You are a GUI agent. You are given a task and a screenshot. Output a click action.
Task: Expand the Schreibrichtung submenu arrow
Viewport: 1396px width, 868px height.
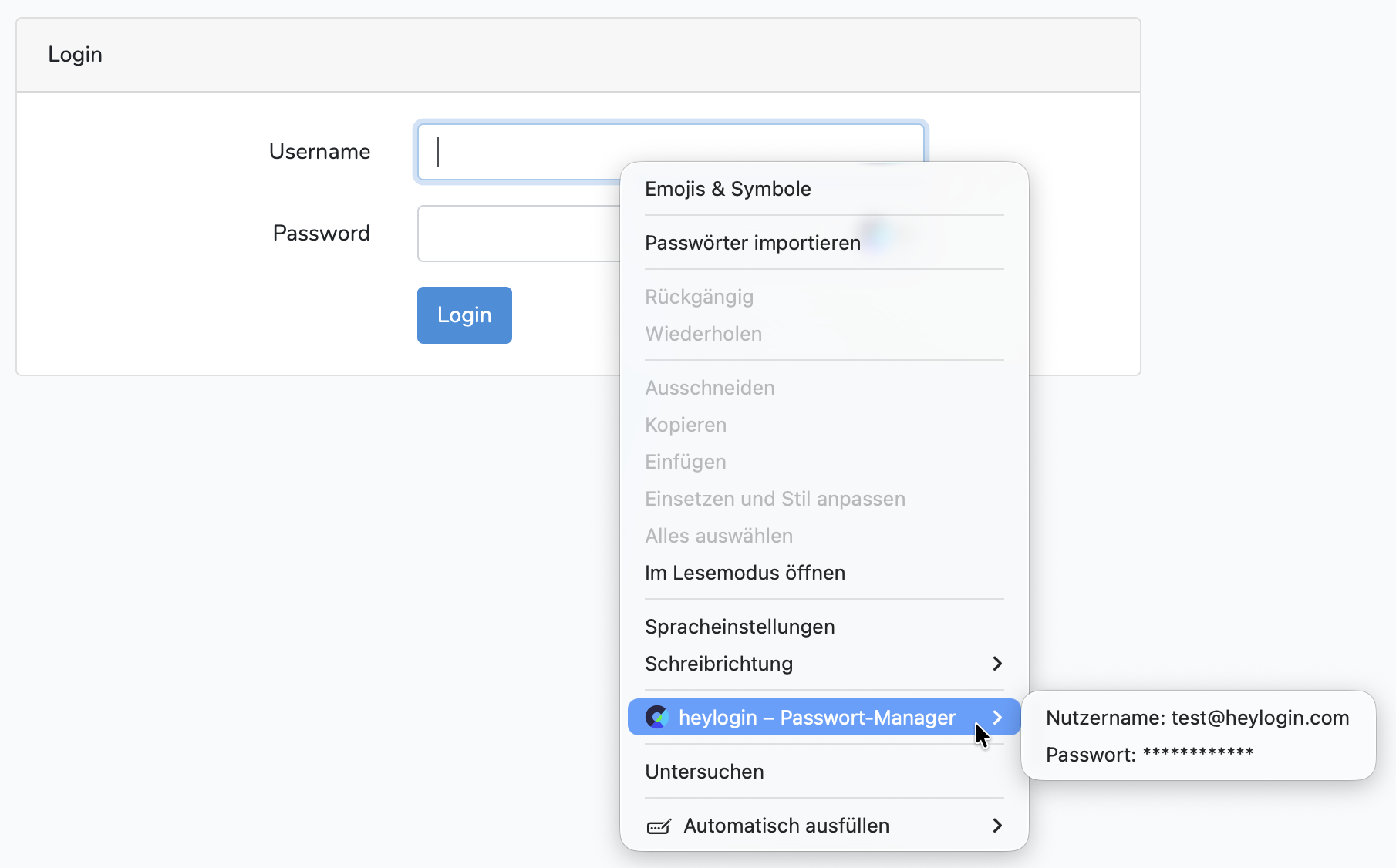997,664
